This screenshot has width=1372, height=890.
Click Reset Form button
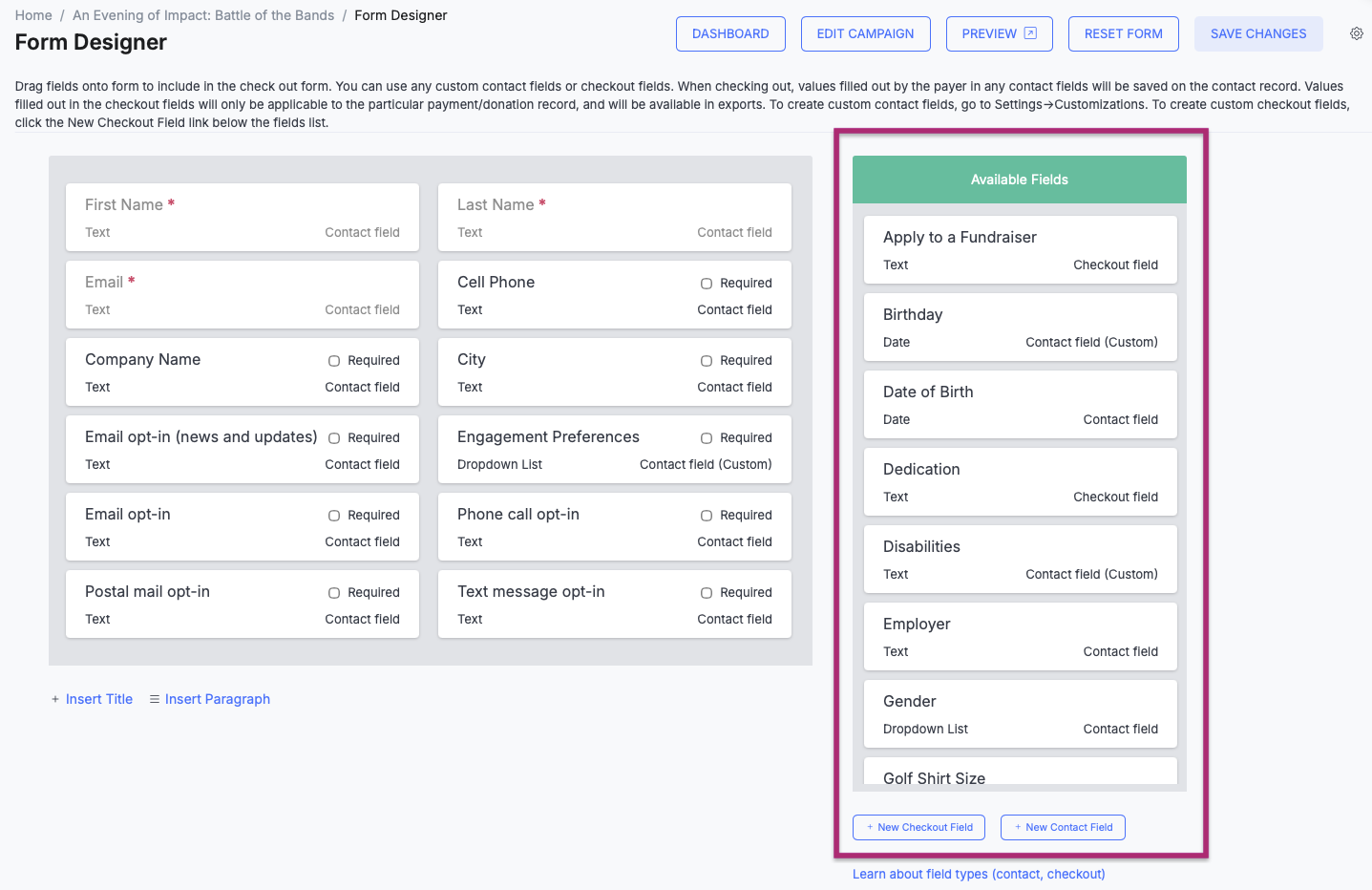pos(1124,33)
